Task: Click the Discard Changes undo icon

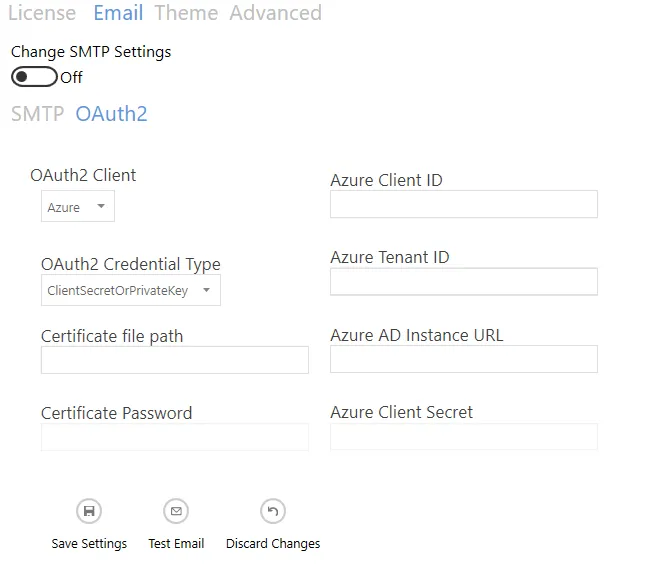Action: [273, 511]
